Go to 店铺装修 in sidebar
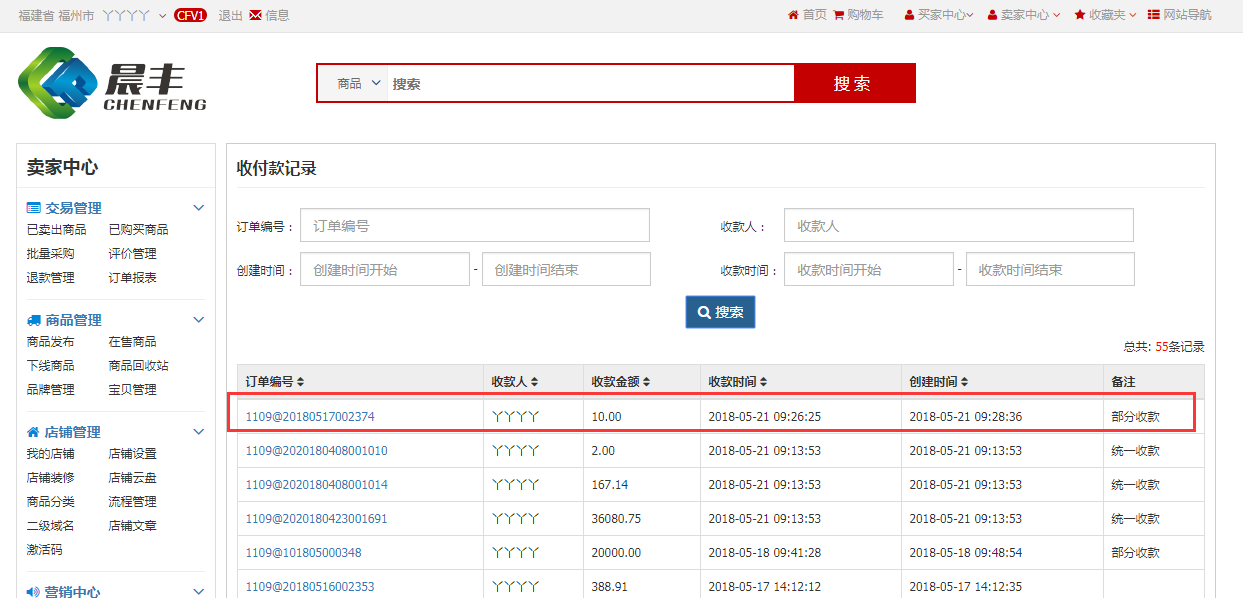The width and height of the screenshot is (1243, 598). (50, 478)
